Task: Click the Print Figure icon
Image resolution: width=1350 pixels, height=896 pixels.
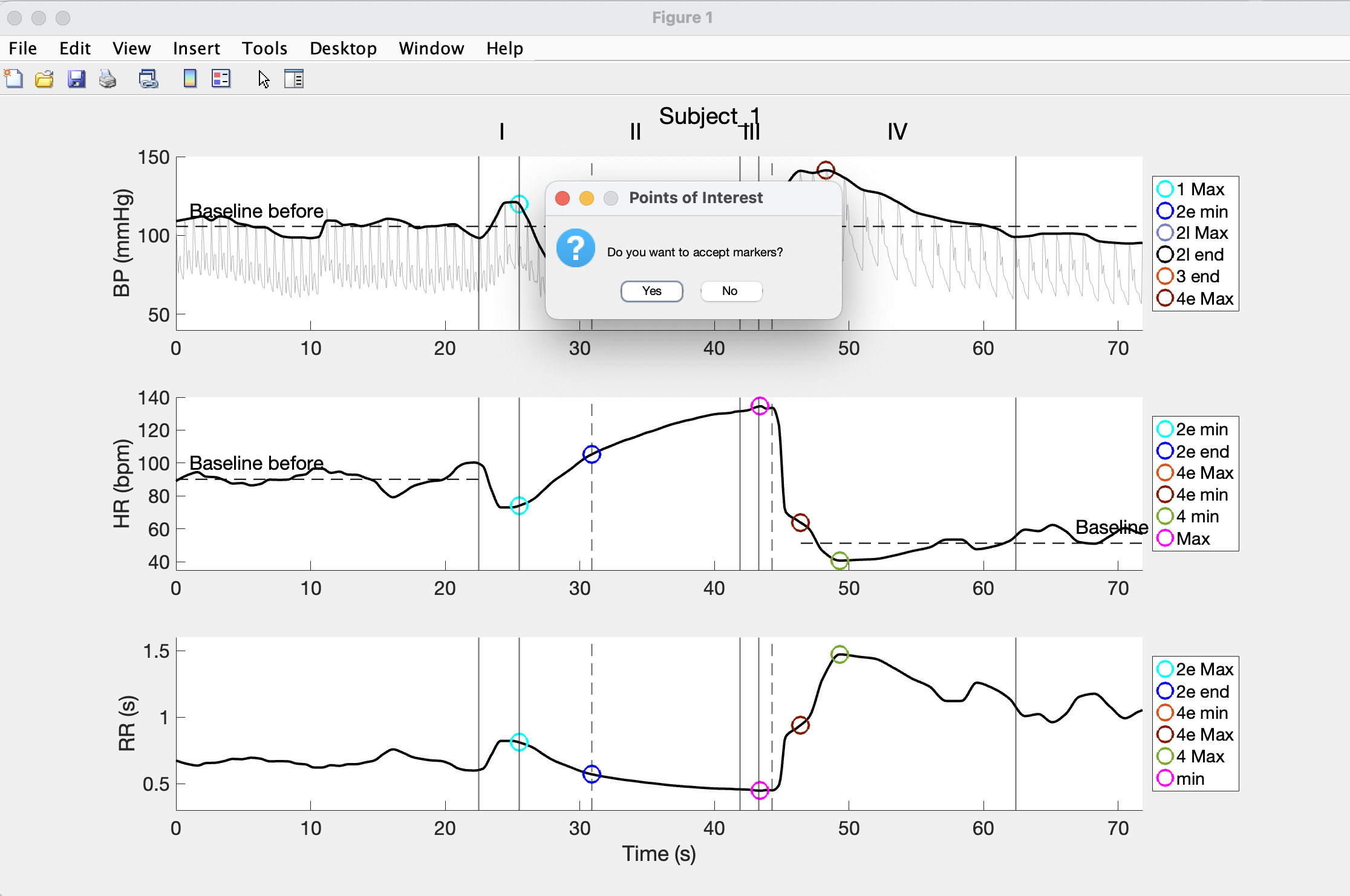Action: tap(108, 79)
